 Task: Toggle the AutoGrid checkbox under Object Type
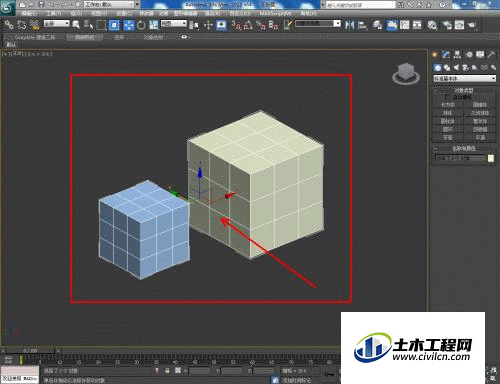(447, 97)
